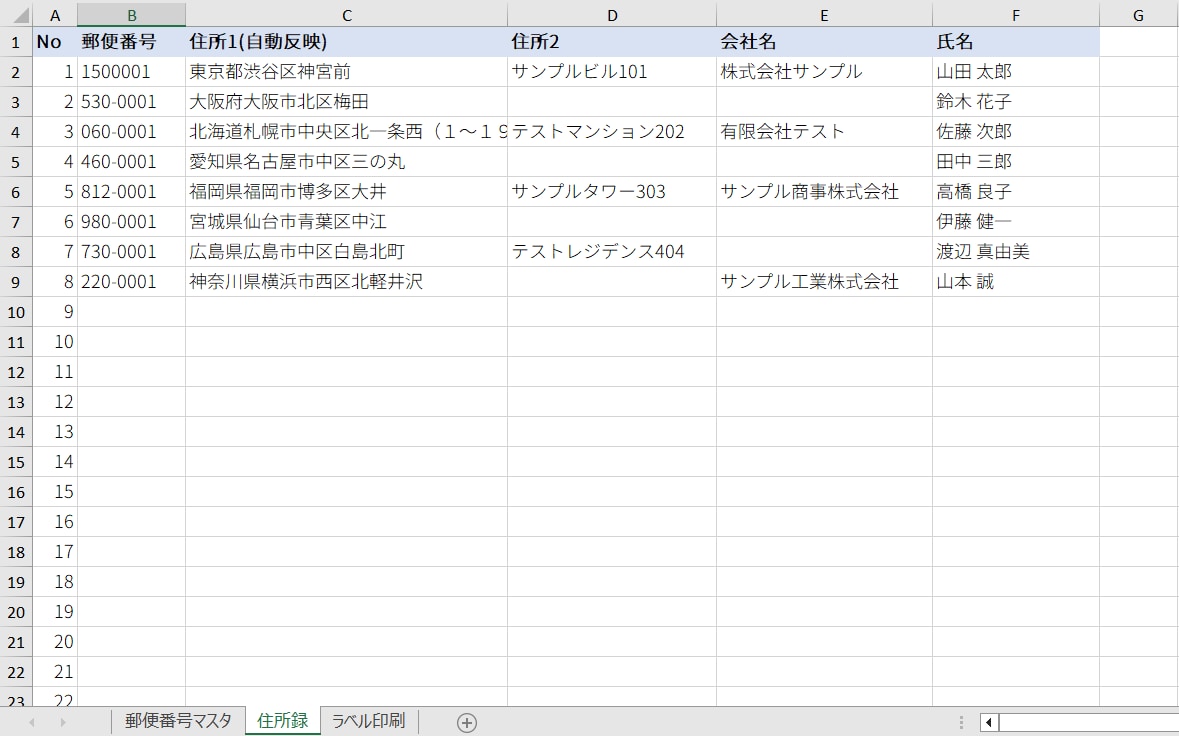Click address cell 愛知県名古屋市中区三の丸
Viewport: 1179px width, 736px height.
347,162
